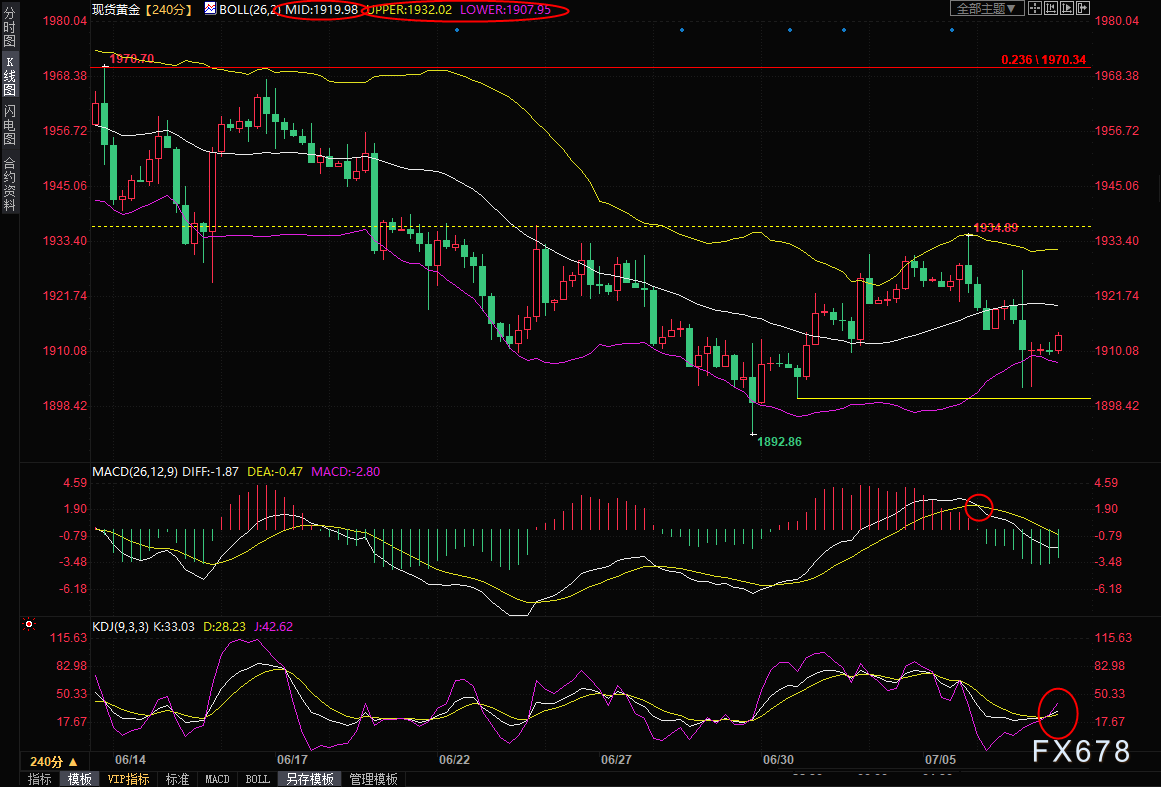The height and width of the screenshot is (787, 1161).
Task: Click the 管理模板 button
Action: 373,779
